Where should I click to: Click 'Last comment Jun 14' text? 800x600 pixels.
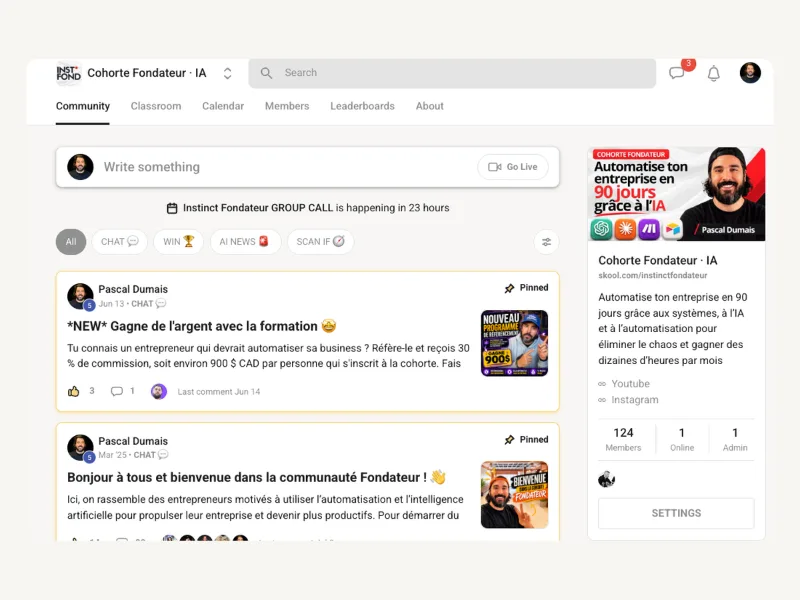(219, 392)
